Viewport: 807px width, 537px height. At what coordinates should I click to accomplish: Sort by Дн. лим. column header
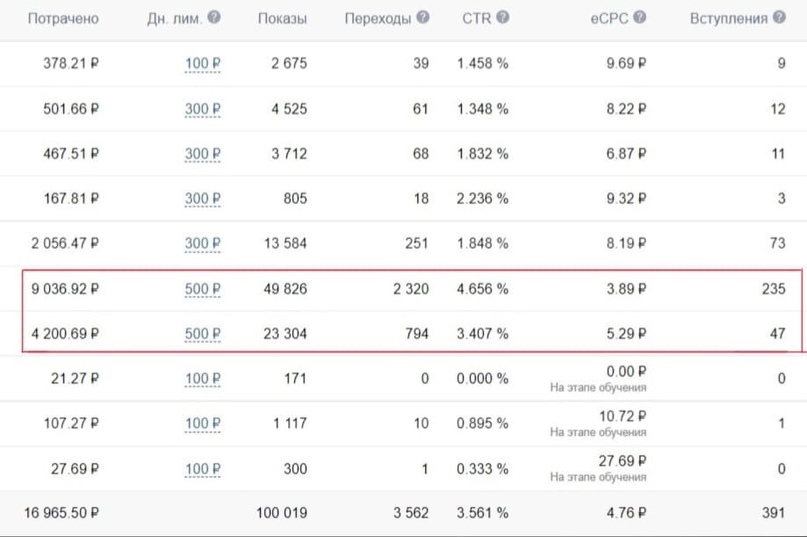tap(174, 19)
